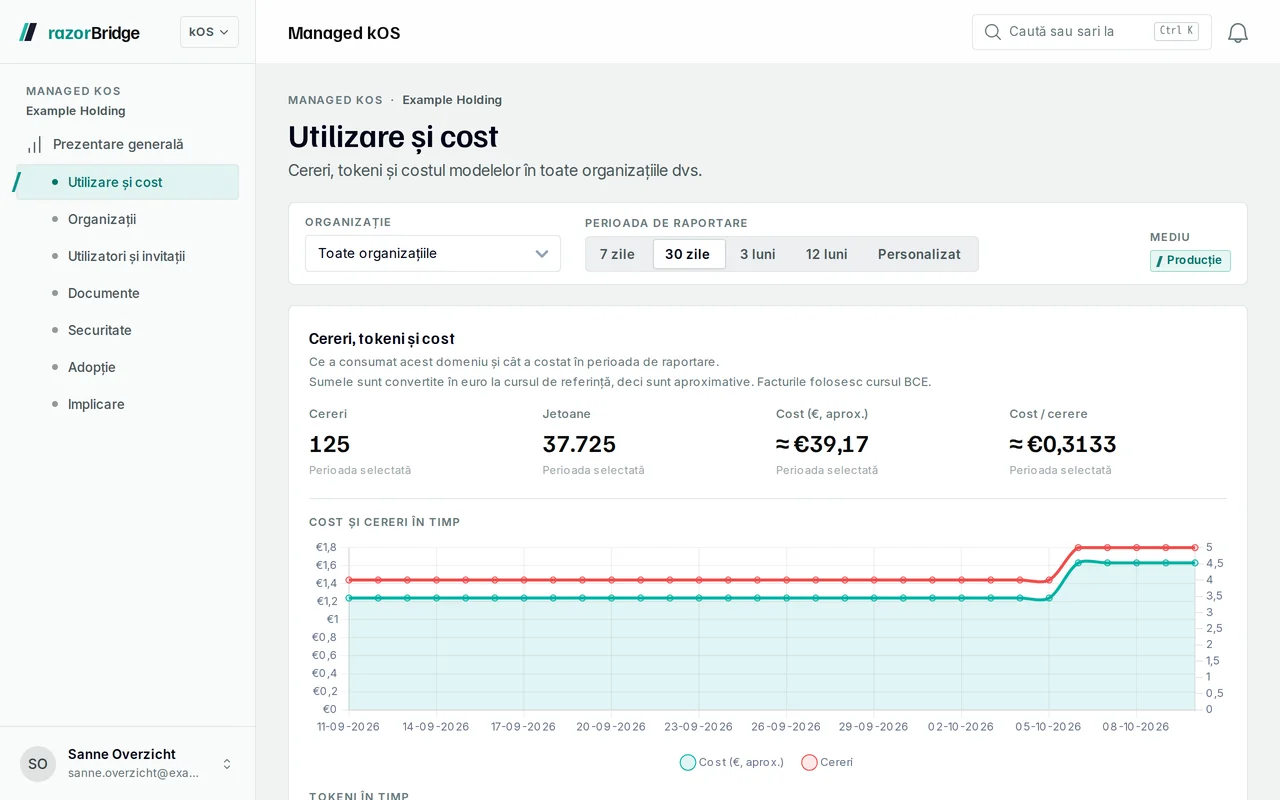Switch to the 3 luni period
The image size is (1280, 800).
pyautogui.click(x=758, y=254)
